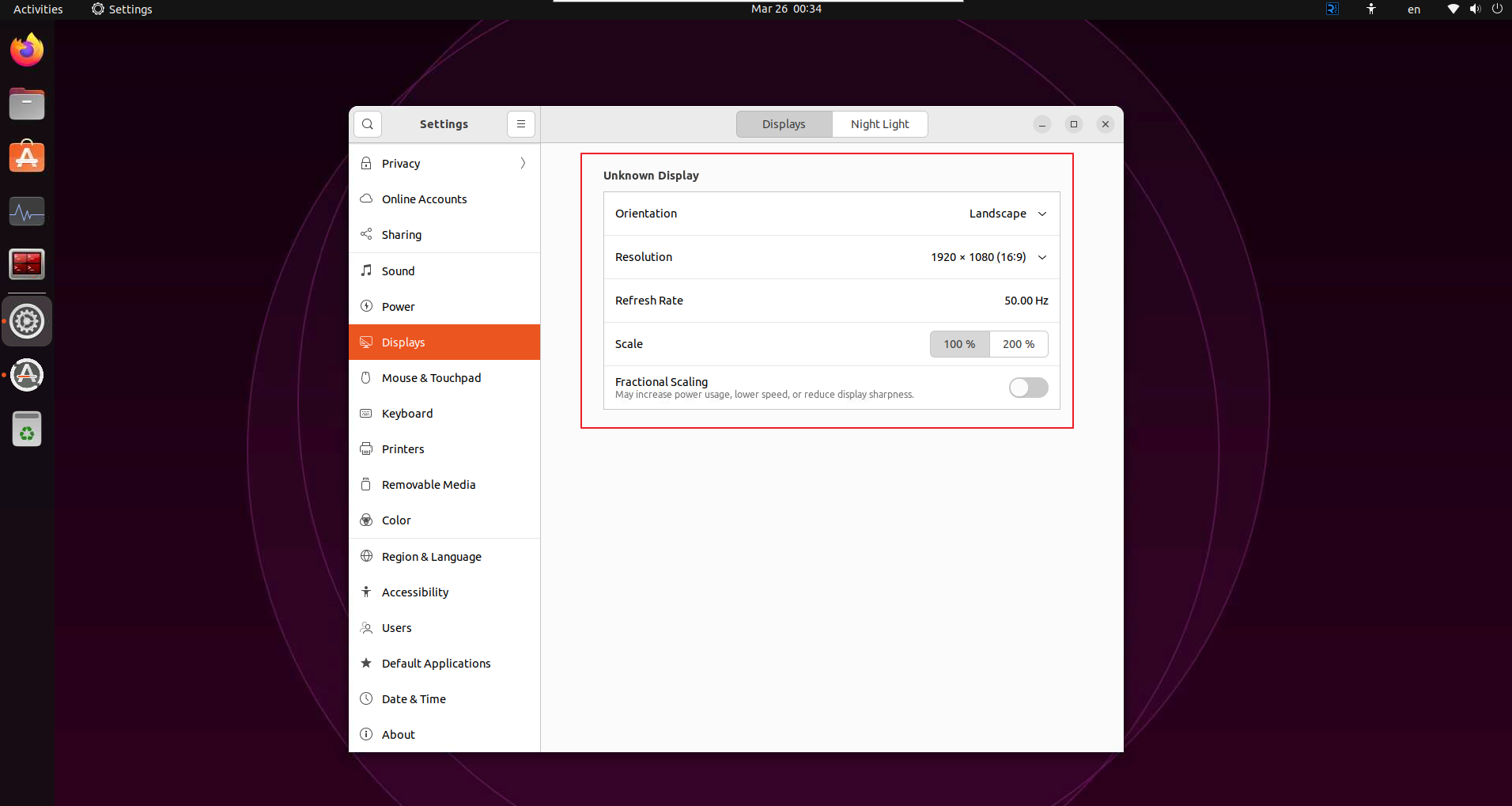Screen dimensions: 1512x806
Task: Click the Online Accounts cloud icon
Action: tap(366, 199)
